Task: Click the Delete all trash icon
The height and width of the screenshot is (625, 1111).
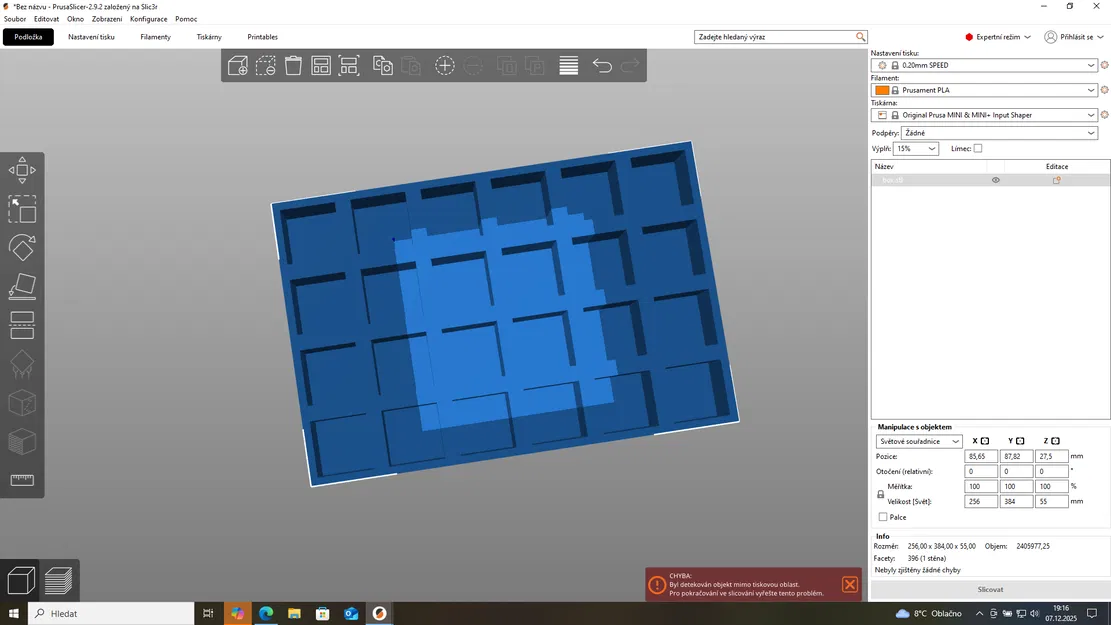Action: [x=293, y=65]
